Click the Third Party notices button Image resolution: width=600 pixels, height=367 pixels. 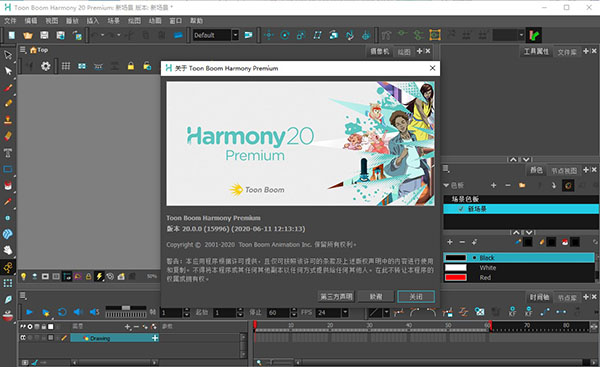click(336, 296)
